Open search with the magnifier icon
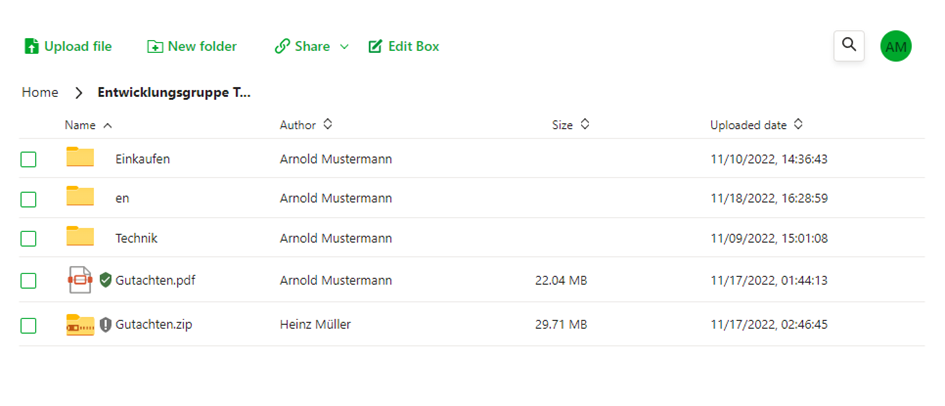 tap(849, 45)
